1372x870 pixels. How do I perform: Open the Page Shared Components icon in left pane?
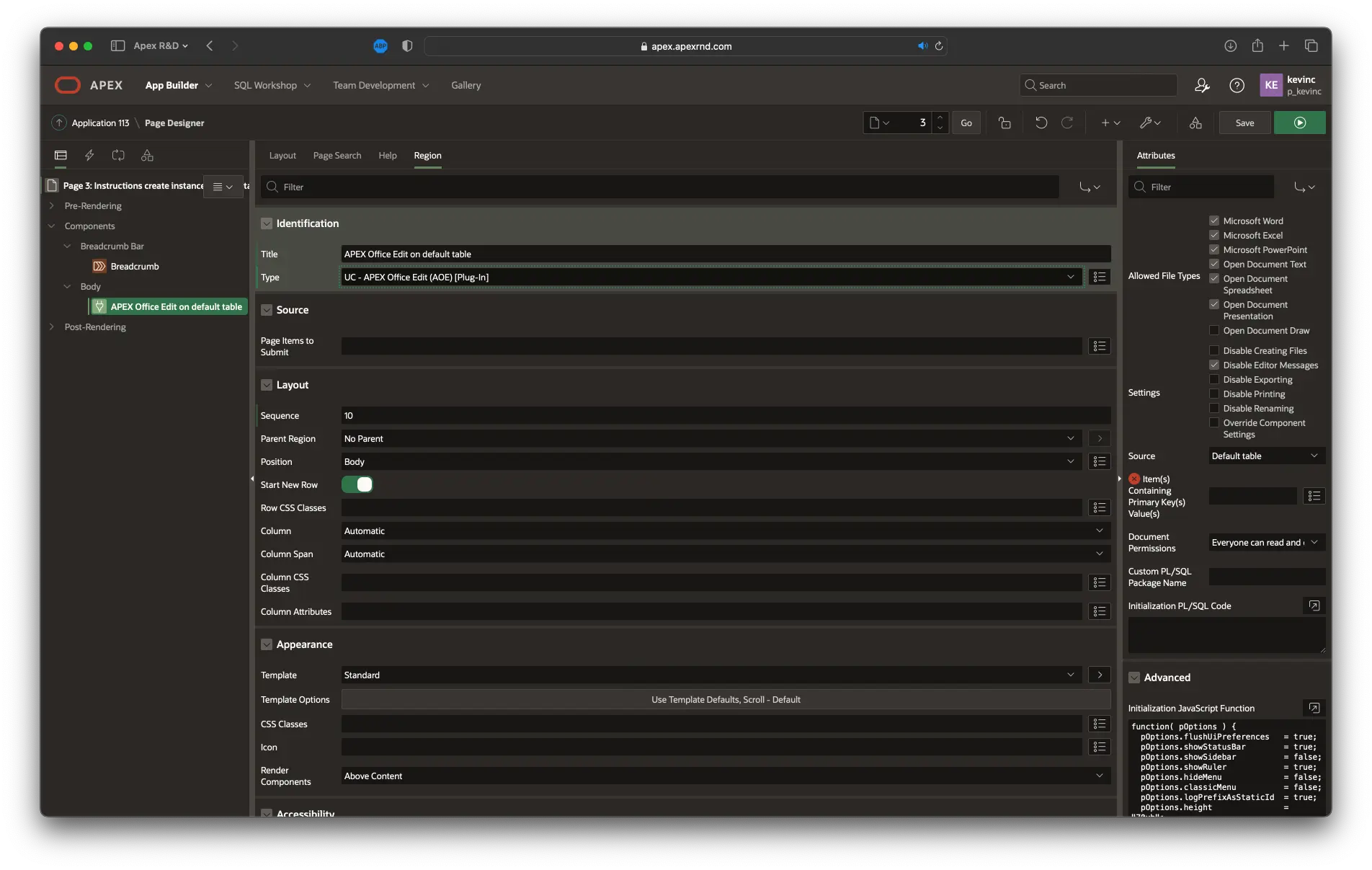tap(147, 155)
